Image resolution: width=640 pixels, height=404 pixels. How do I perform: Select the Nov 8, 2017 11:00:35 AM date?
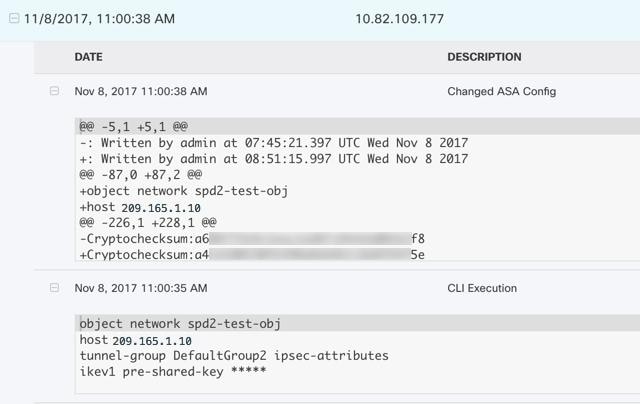[x=141, y=288]
